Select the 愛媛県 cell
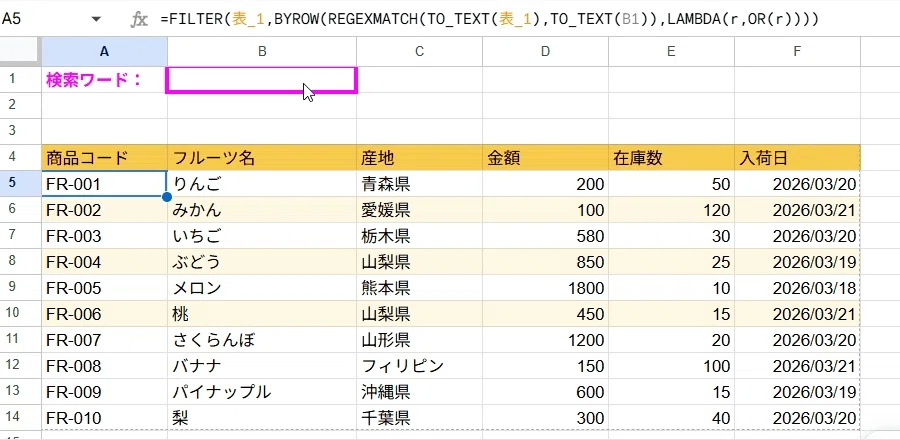Viewport: 900px width, 440px height. click(x=419, y=210)
